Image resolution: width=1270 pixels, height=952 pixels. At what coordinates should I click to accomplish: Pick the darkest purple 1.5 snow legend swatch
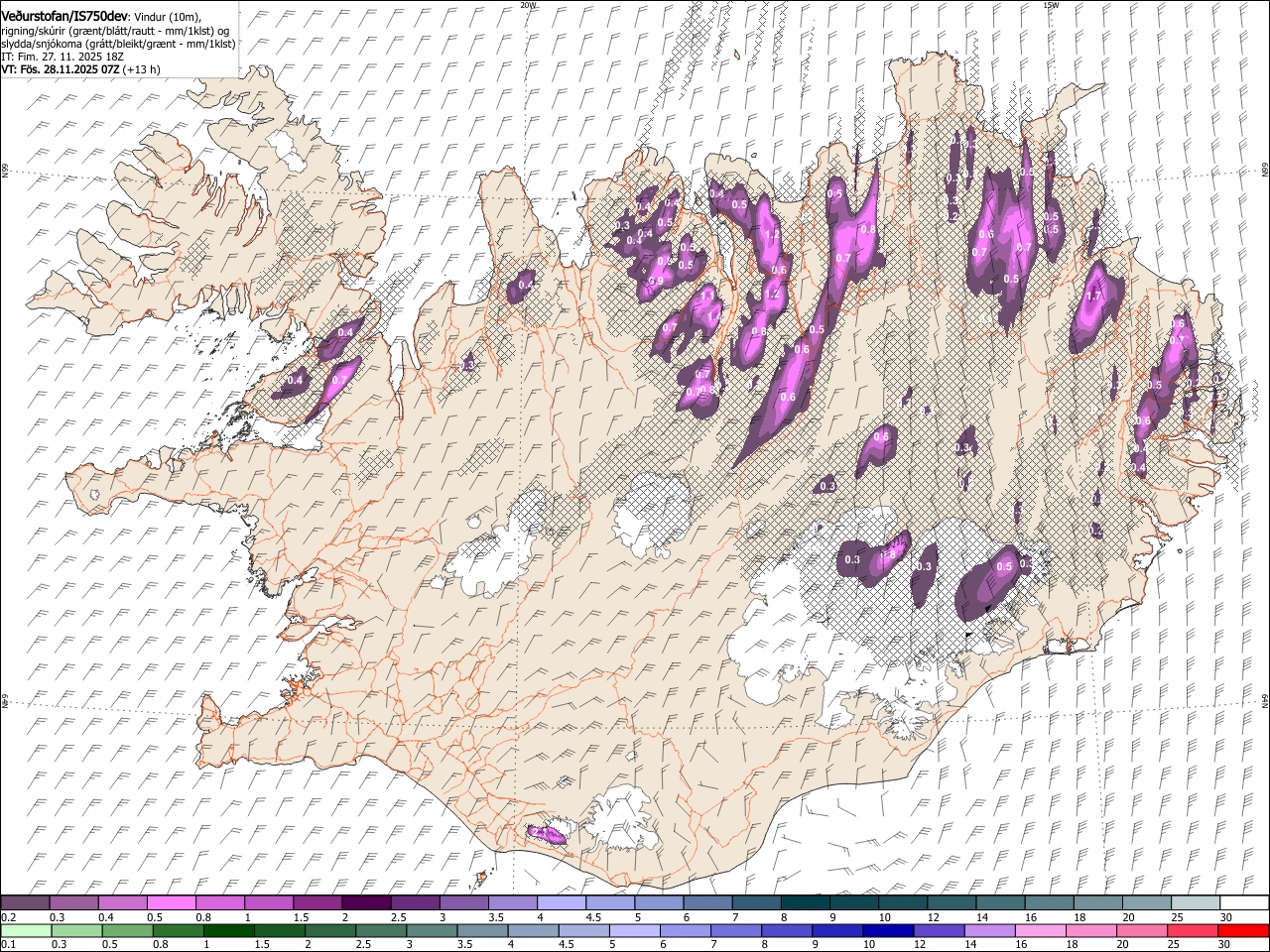click(365, 902)
